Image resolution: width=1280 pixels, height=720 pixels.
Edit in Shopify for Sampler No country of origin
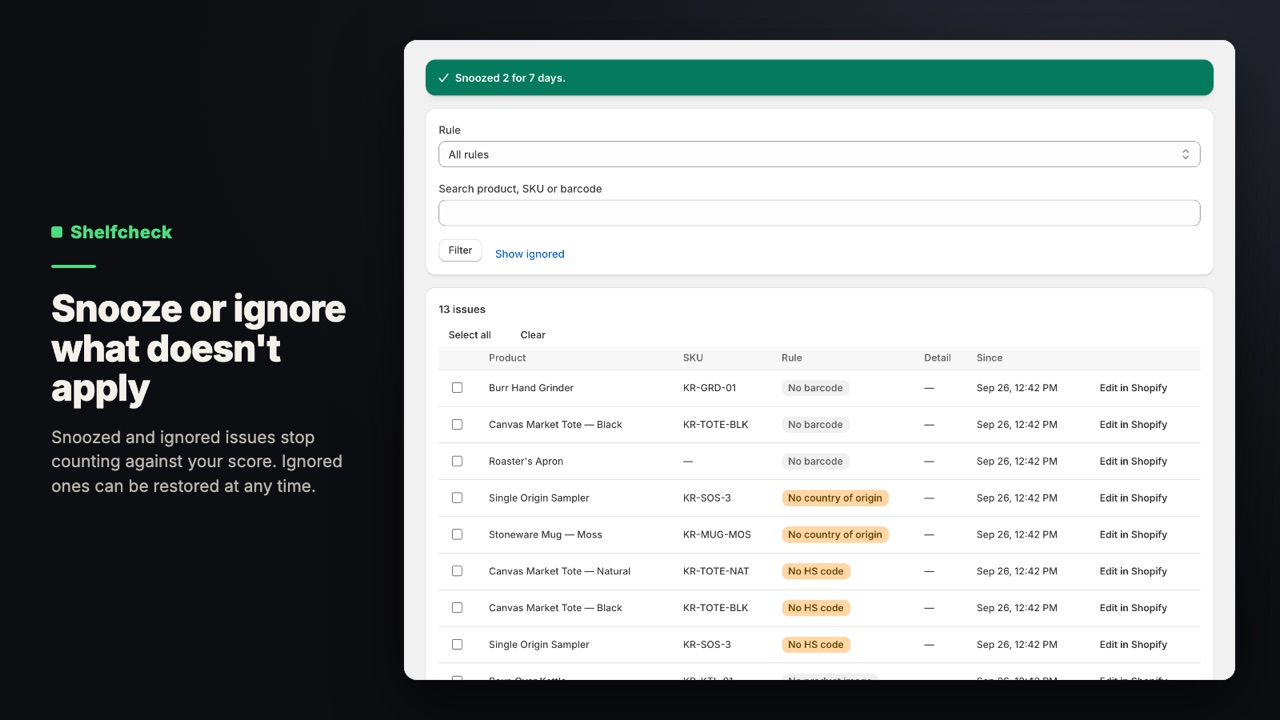tap(1133, 498)
